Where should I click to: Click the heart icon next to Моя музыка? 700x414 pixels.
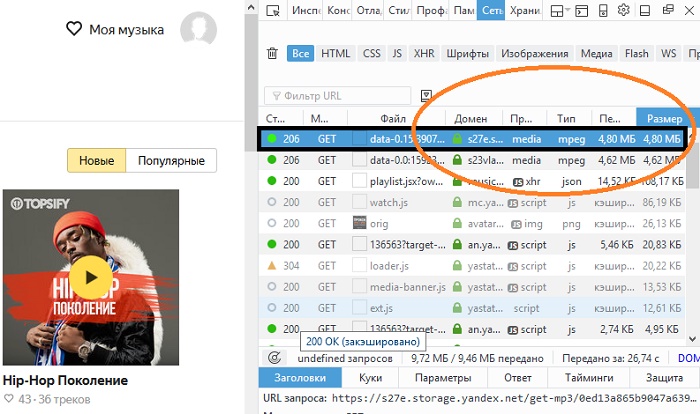pos(73,30)
